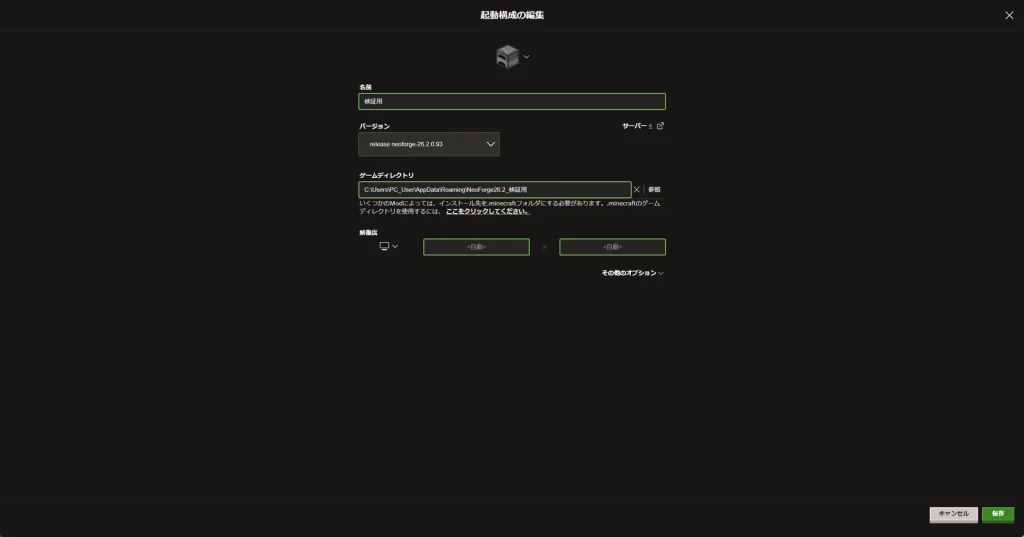The height and width of the screenshot is (537, 1024).
Task: Clear the game directory with the X icon
Action: [637, 189]
